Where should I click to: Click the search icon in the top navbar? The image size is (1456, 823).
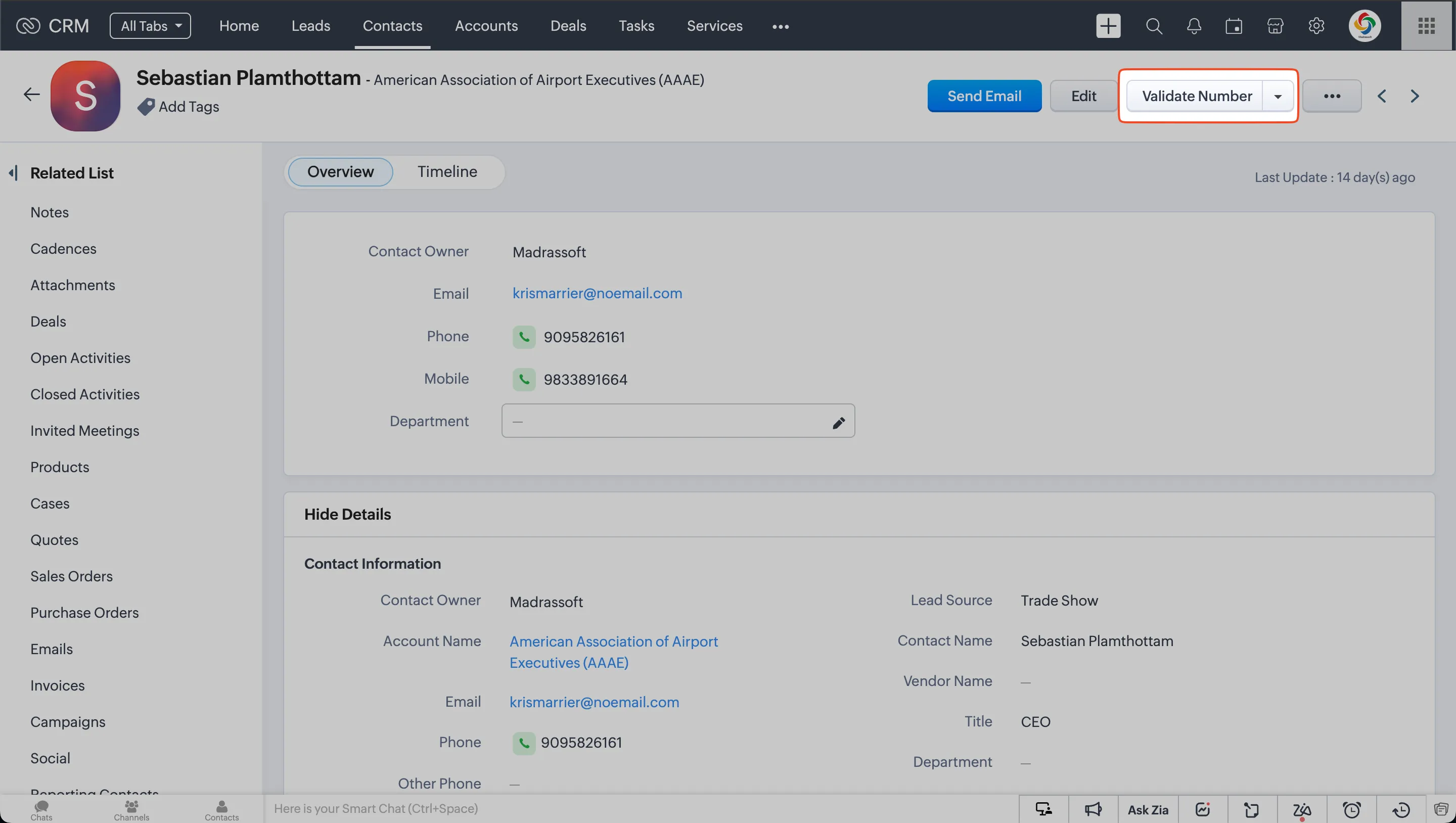tap(1154, 25)
